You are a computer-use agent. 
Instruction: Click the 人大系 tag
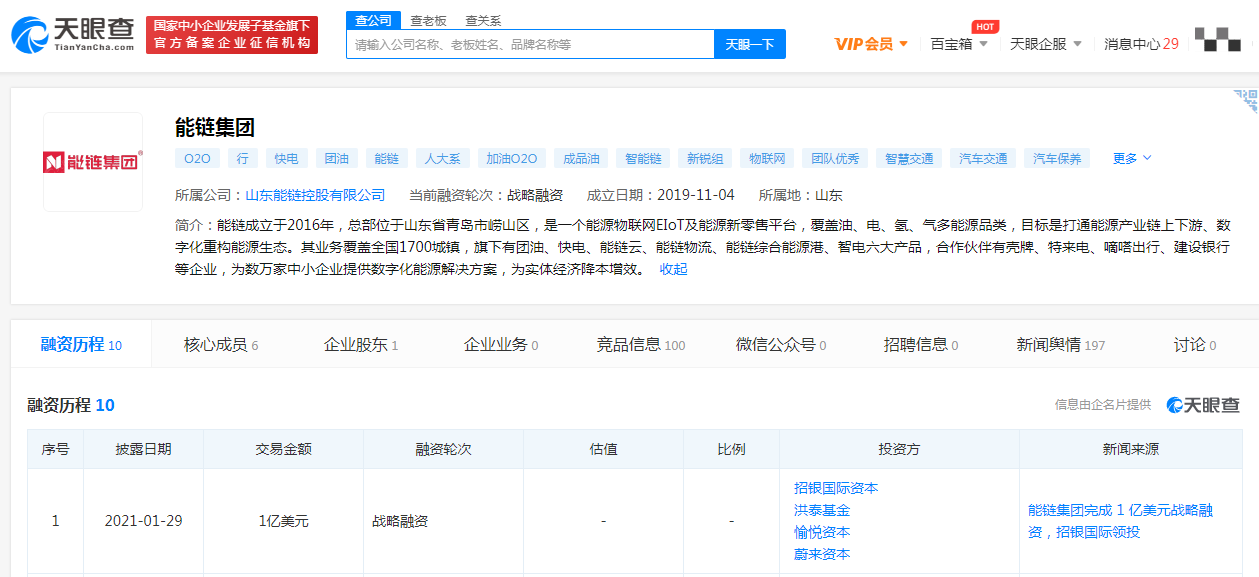pos(443,158)
